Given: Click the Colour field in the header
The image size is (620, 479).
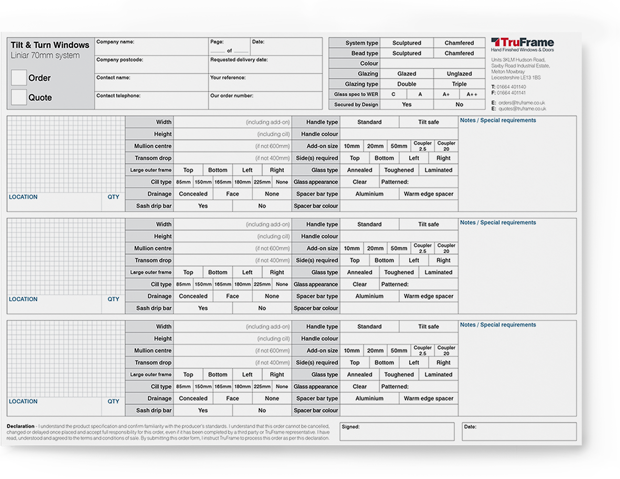Looking at the screenshot, I should click(x=433, y=63).
